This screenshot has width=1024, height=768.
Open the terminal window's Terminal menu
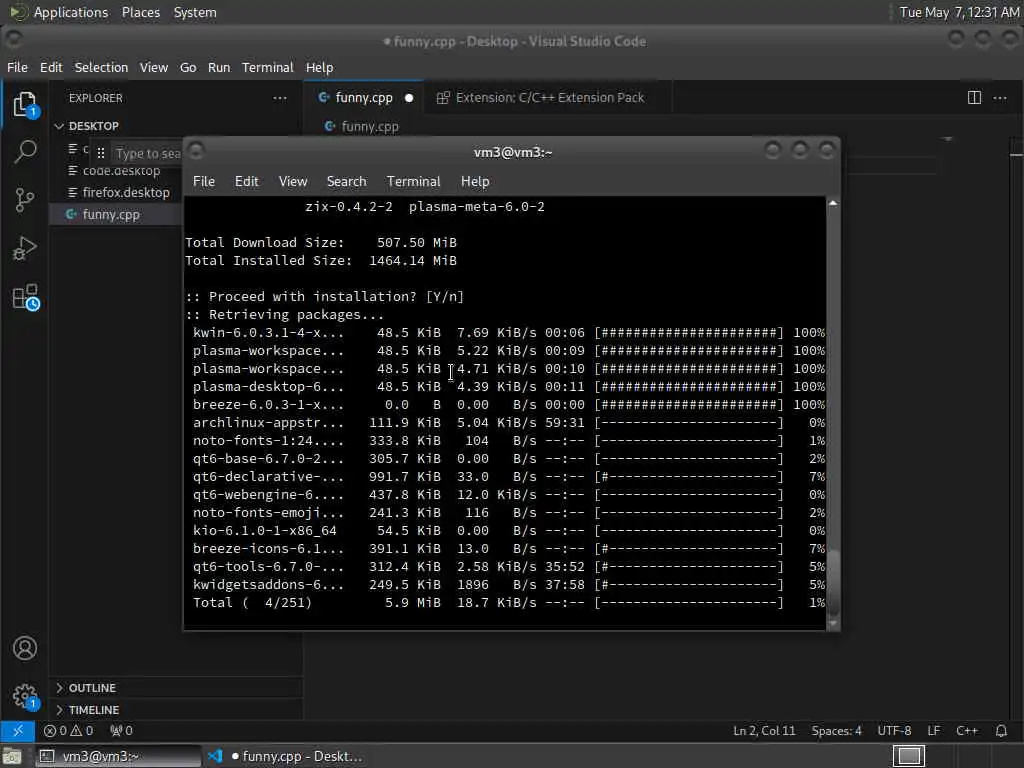pos(413,182)
